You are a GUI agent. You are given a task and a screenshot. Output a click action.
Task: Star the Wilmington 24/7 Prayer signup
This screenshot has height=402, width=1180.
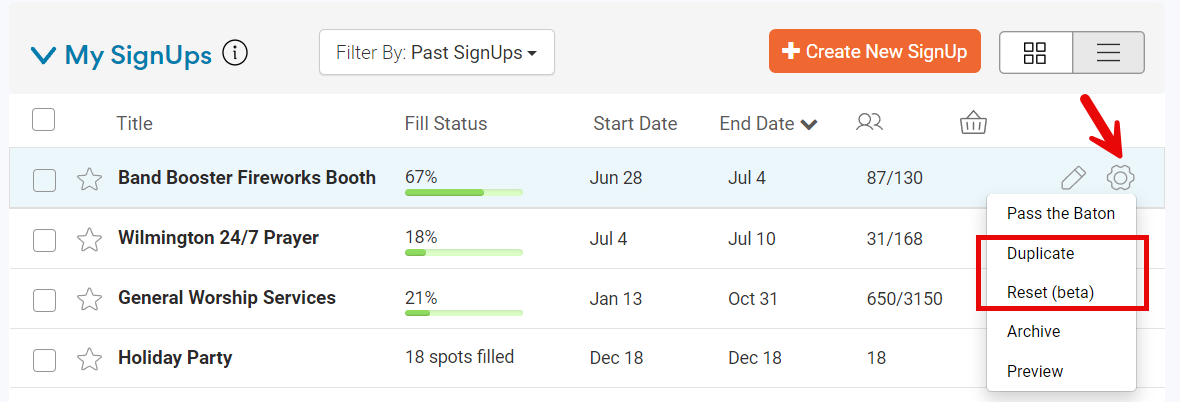click(90, 239)
